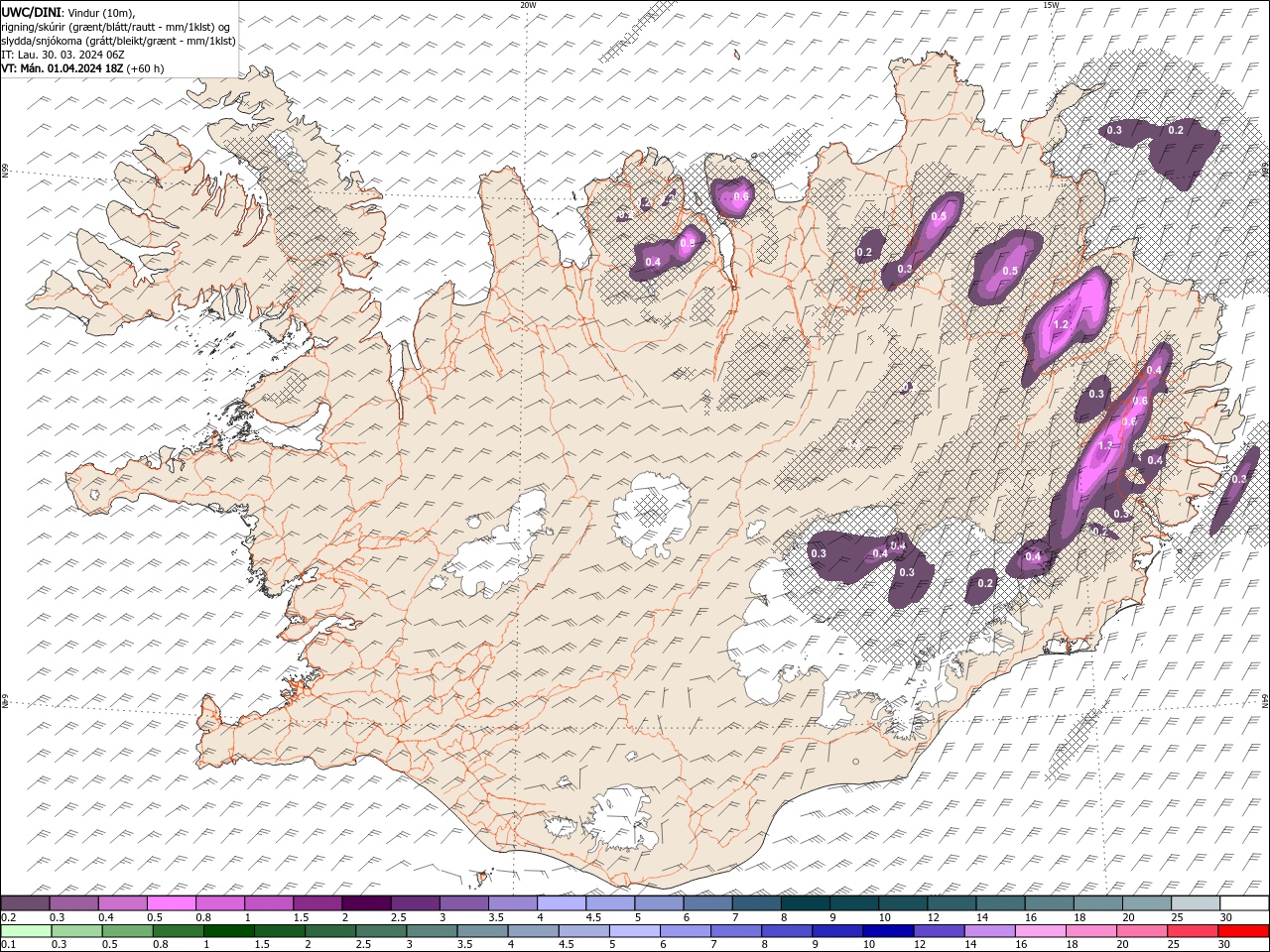This screenshot has width=1270, height=952.
Task: Click pale green first swatch labeled 0.1, bottom legend
Action: 25,931
